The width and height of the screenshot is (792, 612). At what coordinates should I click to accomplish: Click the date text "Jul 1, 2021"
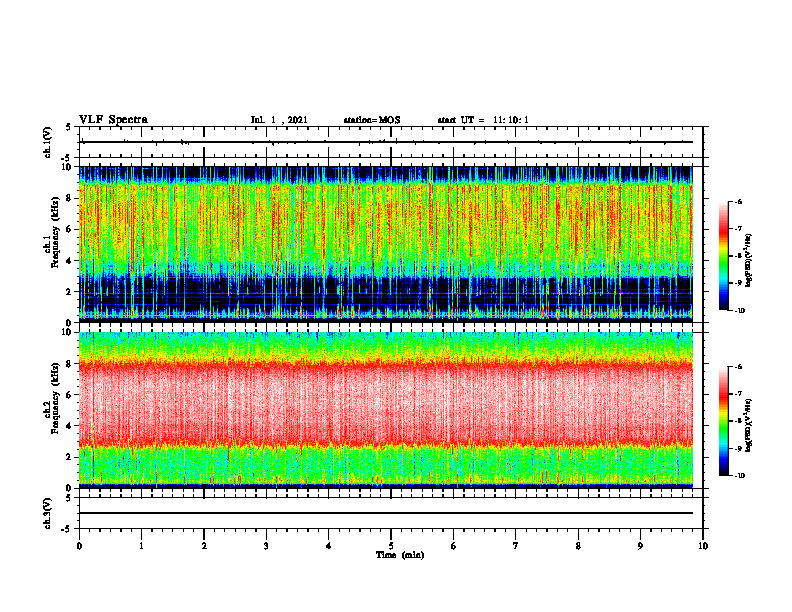click(279, 120)
